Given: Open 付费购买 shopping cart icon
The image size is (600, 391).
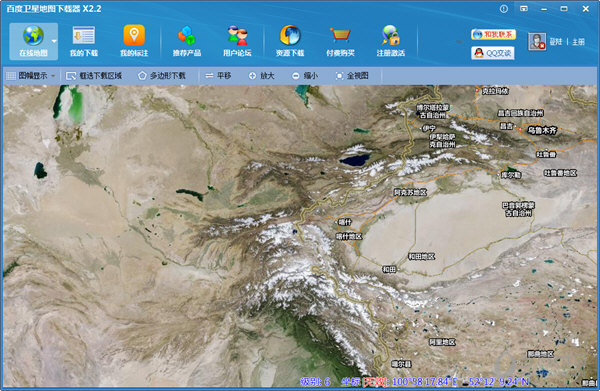Looking at the screenshot, I should click(340, 41).
